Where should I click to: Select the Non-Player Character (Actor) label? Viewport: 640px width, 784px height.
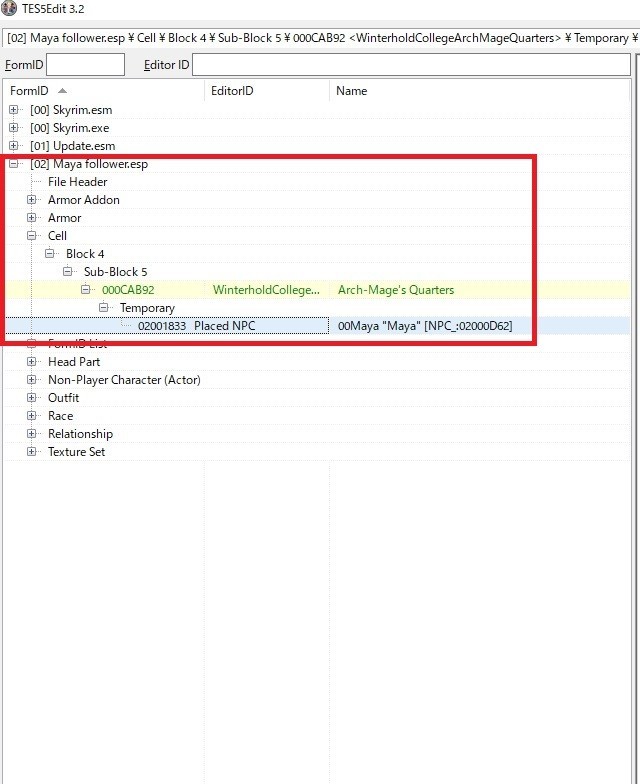coord(124,380)
